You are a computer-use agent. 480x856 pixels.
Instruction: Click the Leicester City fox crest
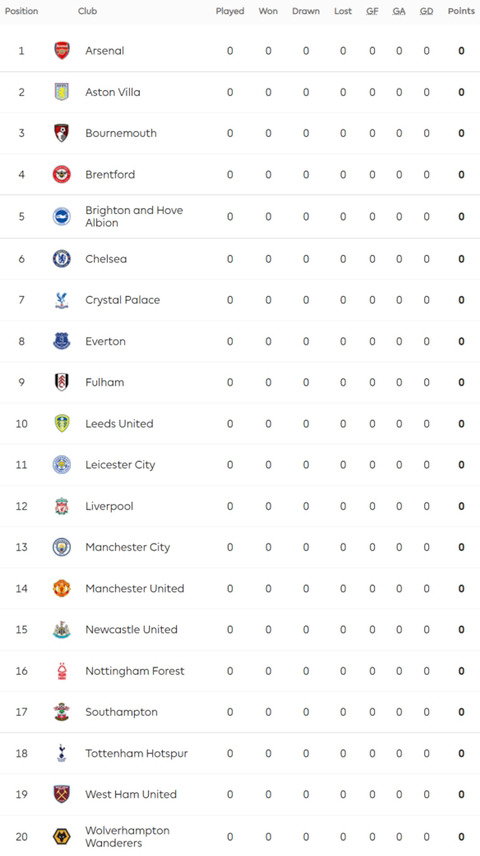coord(62,465)
